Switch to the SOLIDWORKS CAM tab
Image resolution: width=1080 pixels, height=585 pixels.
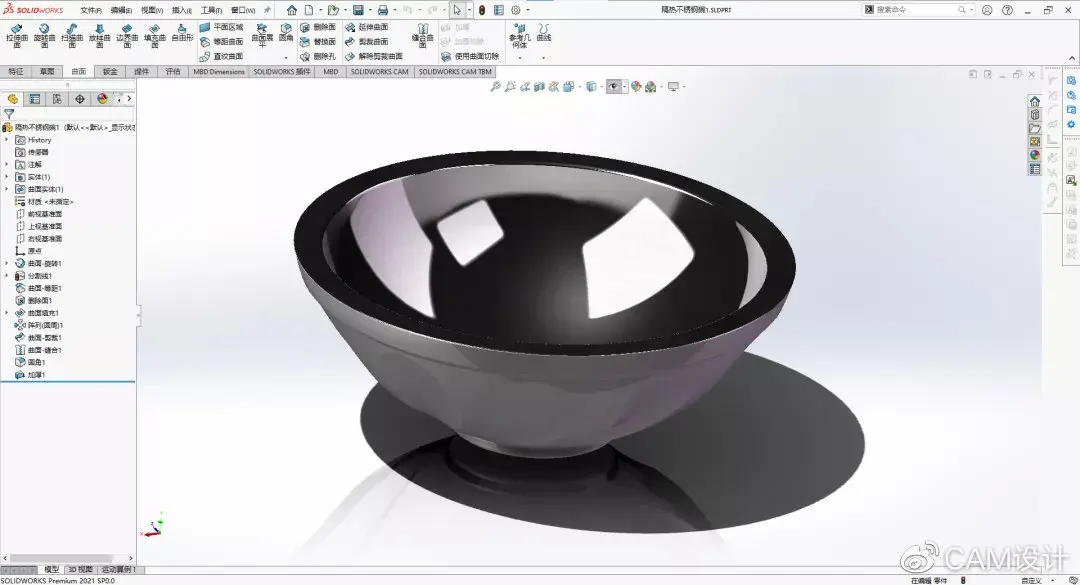click(x=380, y=72)
